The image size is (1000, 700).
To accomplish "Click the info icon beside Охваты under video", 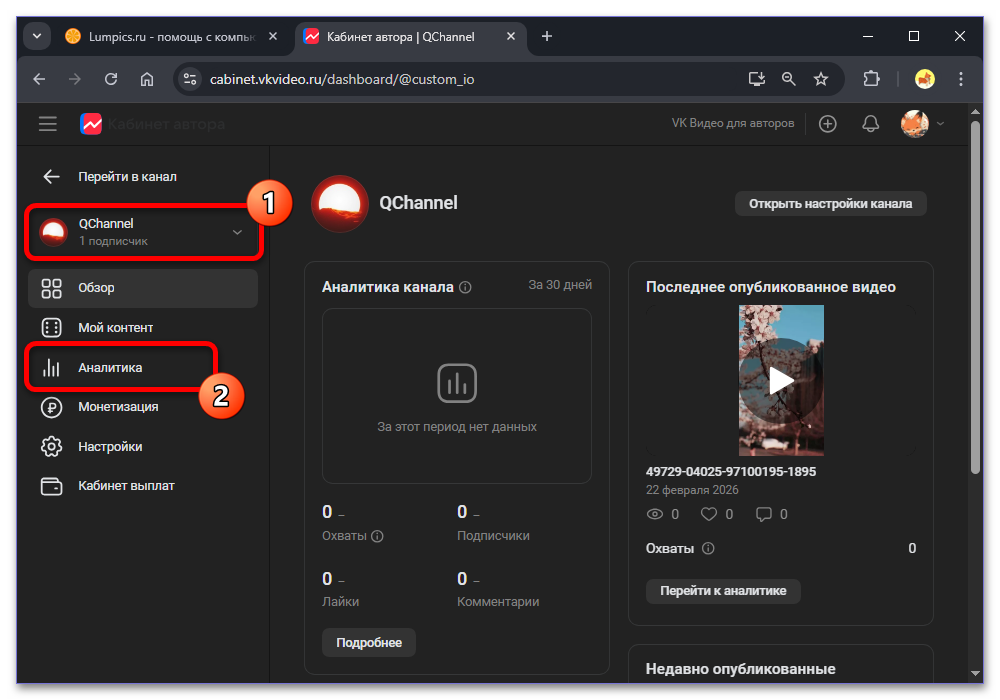I will pos(708,548).
